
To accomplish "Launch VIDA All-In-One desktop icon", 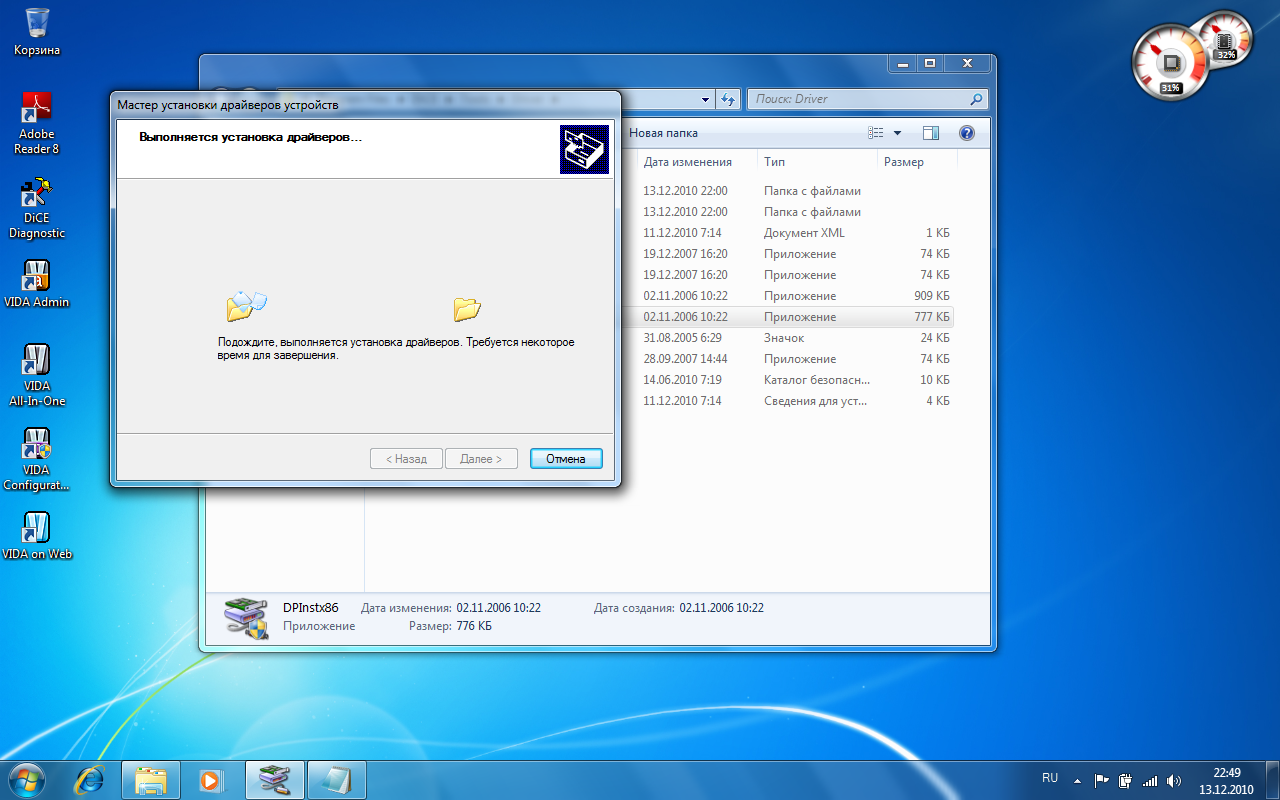I will click(x=37, y=375).
